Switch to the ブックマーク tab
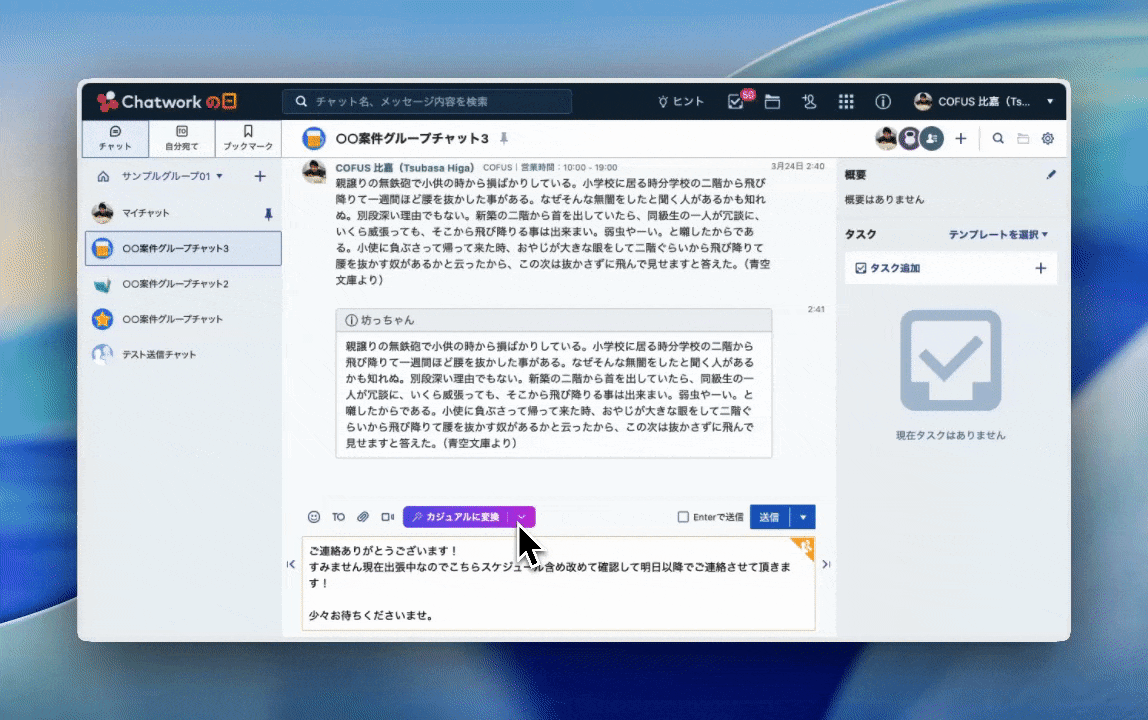The image size is (1148, 720). tap(248, 138)
